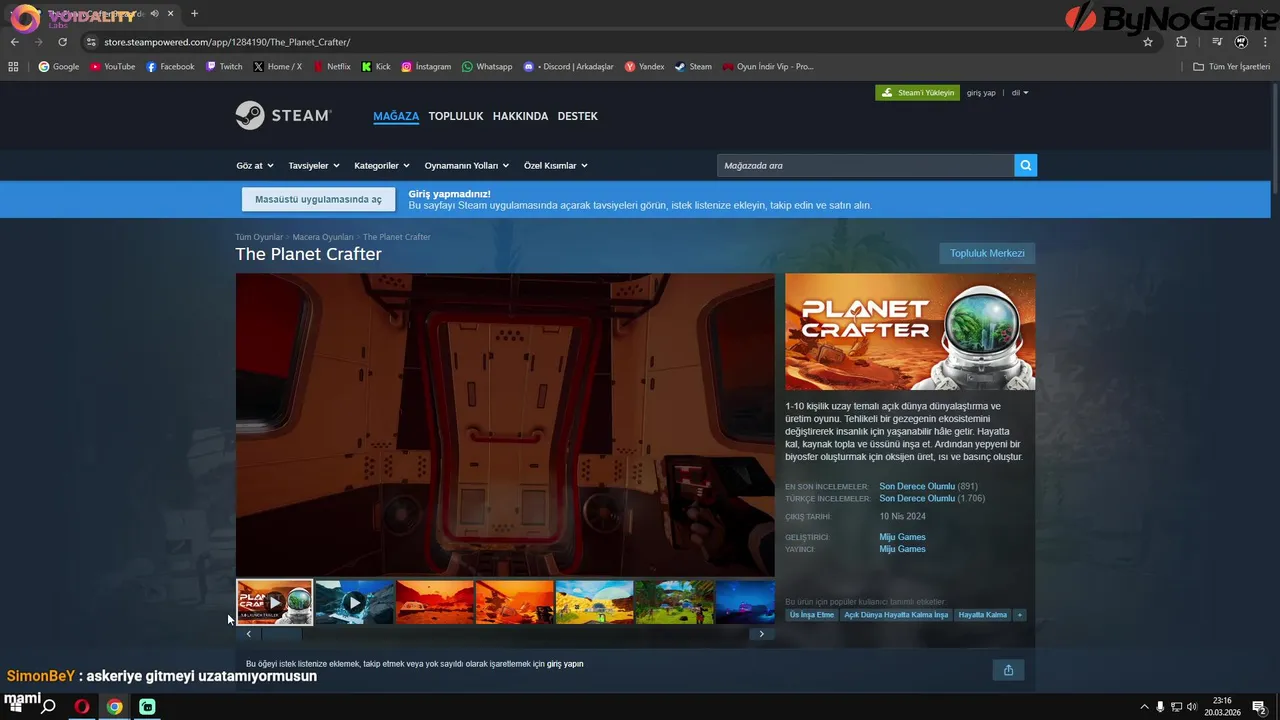Image resolution: width=1280 pixels, height=720 pixels.
Task: Open the Facebook bookmark
Action: [170, 67]
